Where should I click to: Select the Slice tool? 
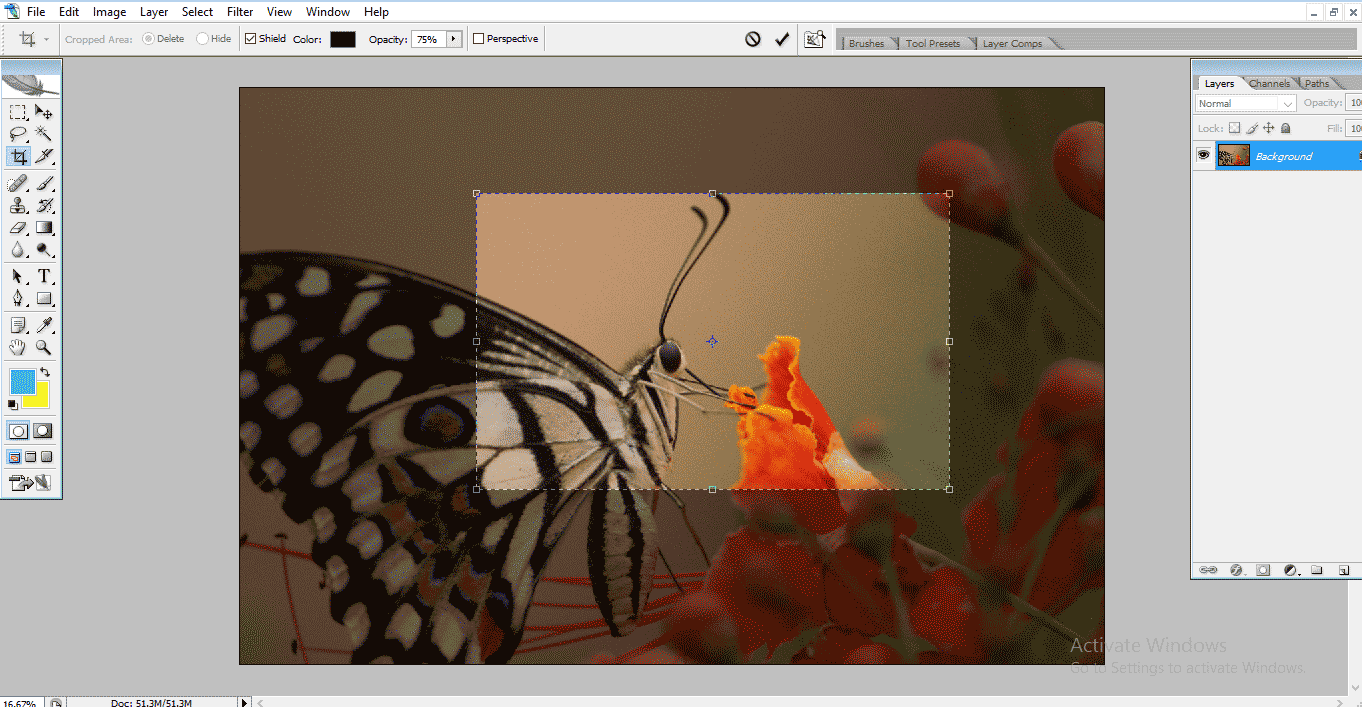(44, 156)
